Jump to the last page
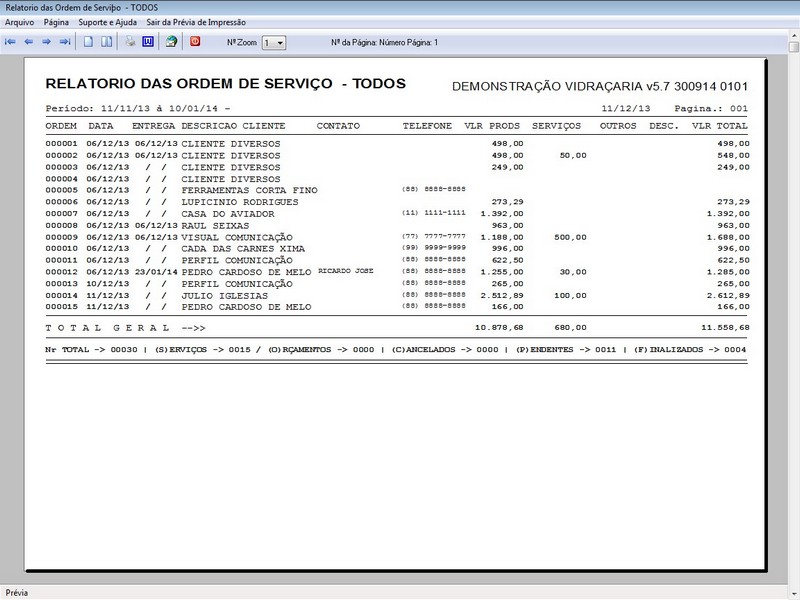Viewport: 800px width, 600px height. pyautogui.click(x=64, y=41)
